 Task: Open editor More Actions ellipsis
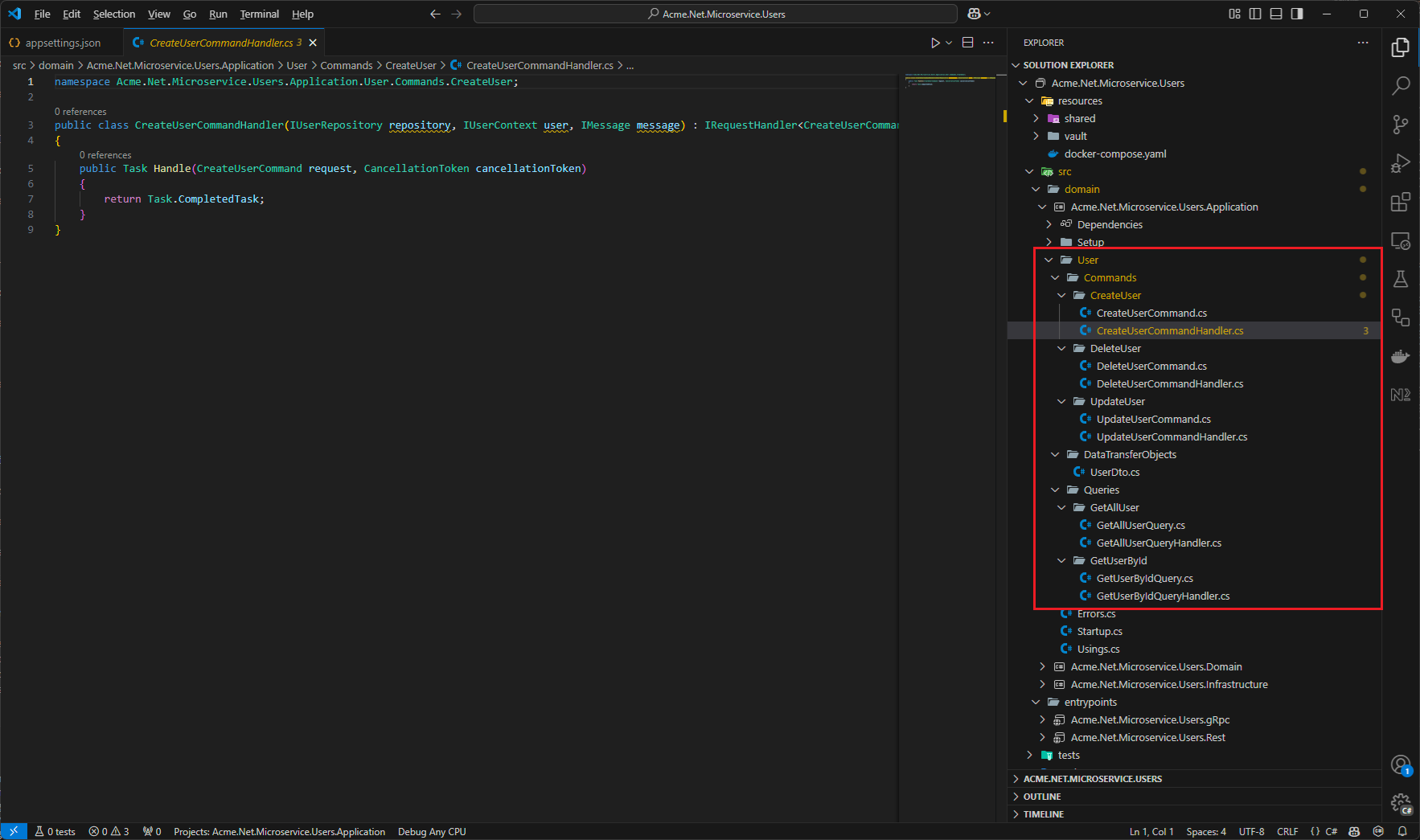pos(988,43)
